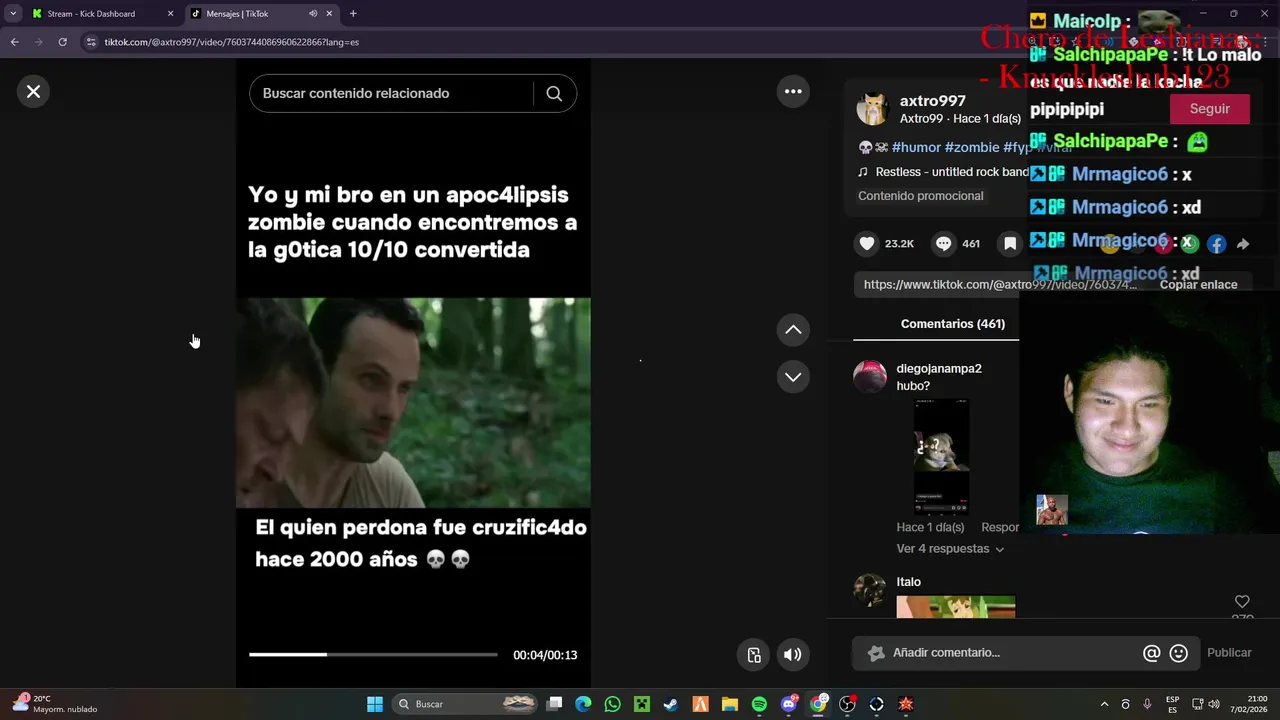Open Minecraft launcher from taskbar
This screenshot has height=720, width=1280.
(x=642, y=704)
